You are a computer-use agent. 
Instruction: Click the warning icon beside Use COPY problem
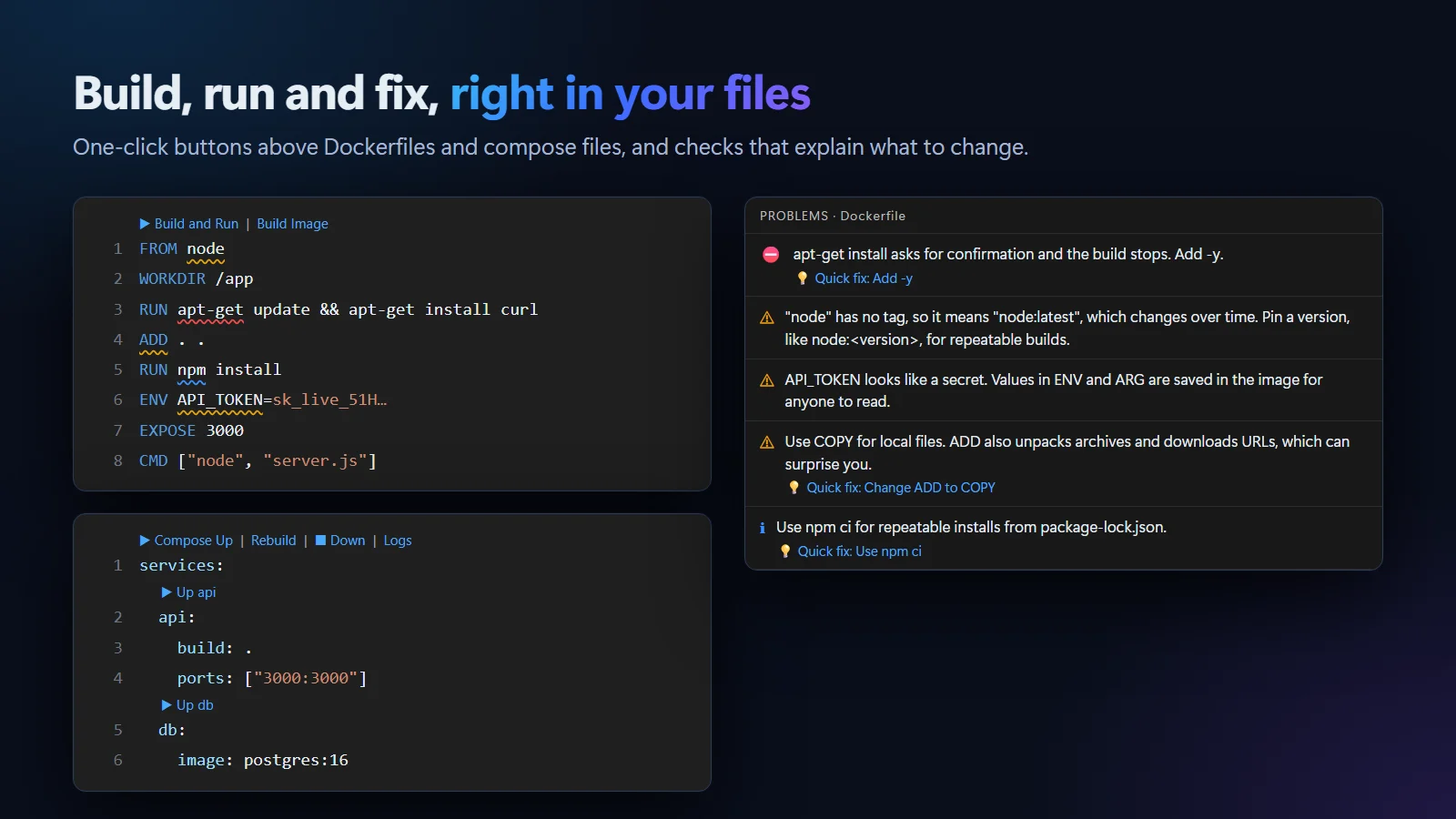coord(767,442)
